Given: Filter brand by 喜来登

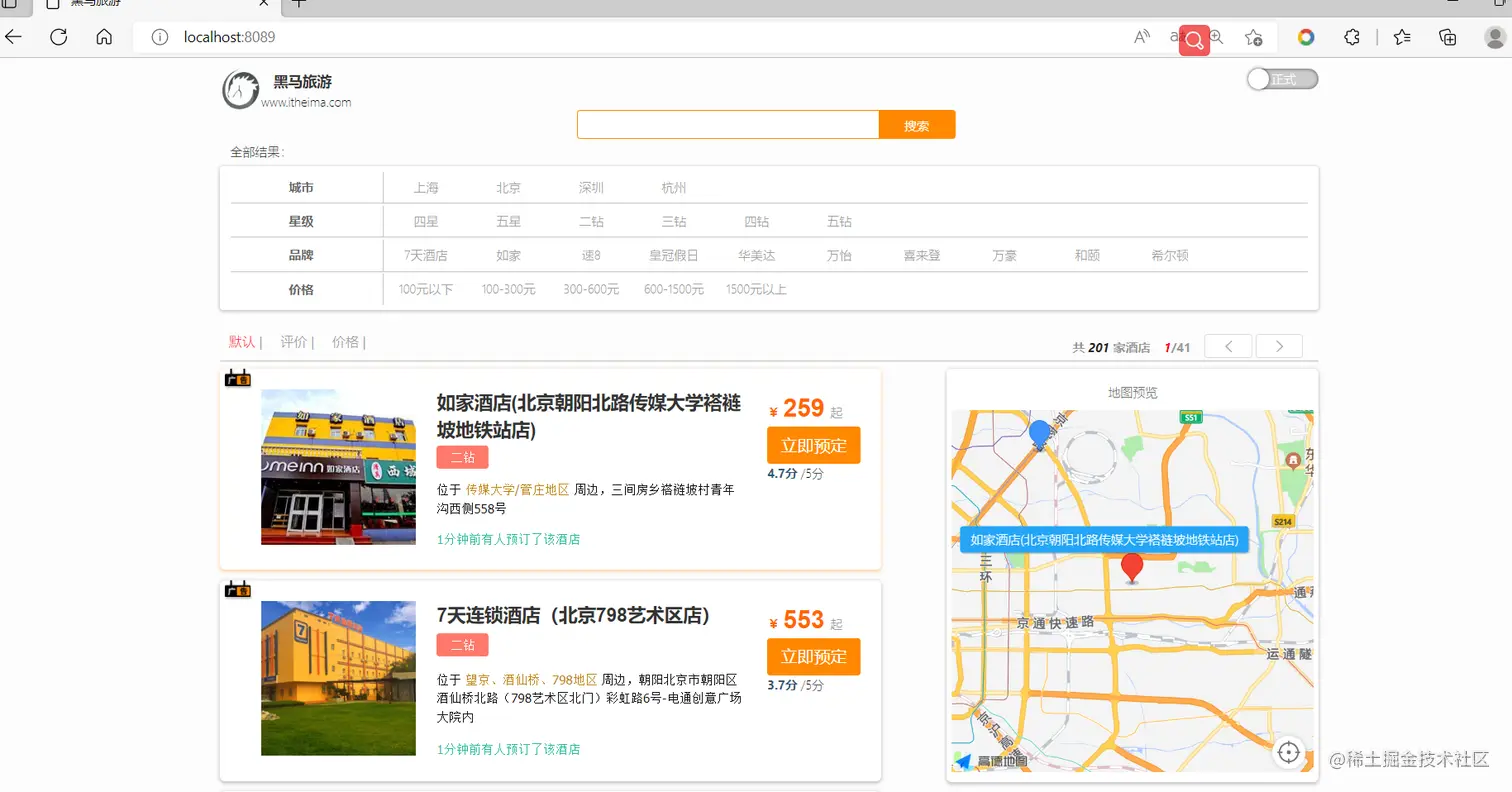Looking at the screenshot, I should click(x=922, y=256).
